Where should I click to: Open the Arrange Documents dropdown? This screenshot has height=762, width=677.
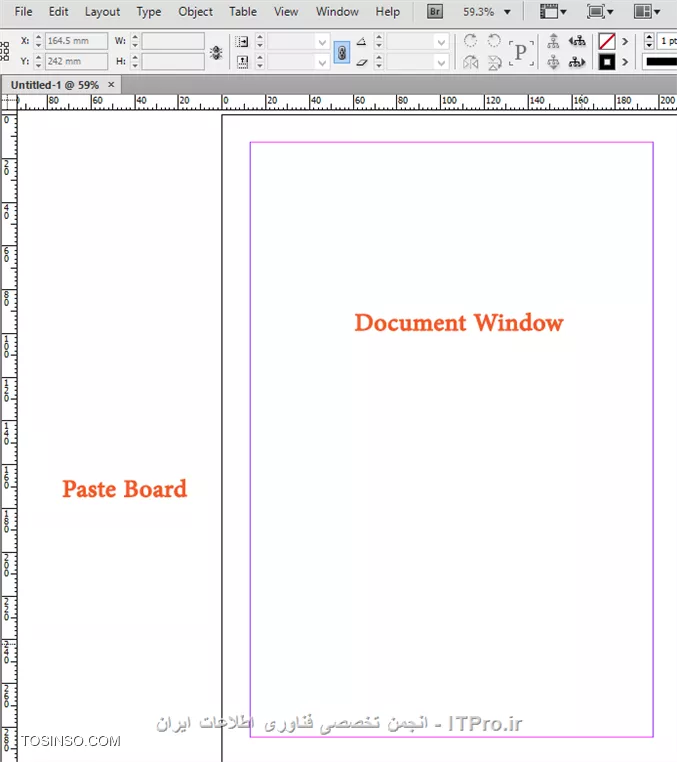[x=647, y=11]
